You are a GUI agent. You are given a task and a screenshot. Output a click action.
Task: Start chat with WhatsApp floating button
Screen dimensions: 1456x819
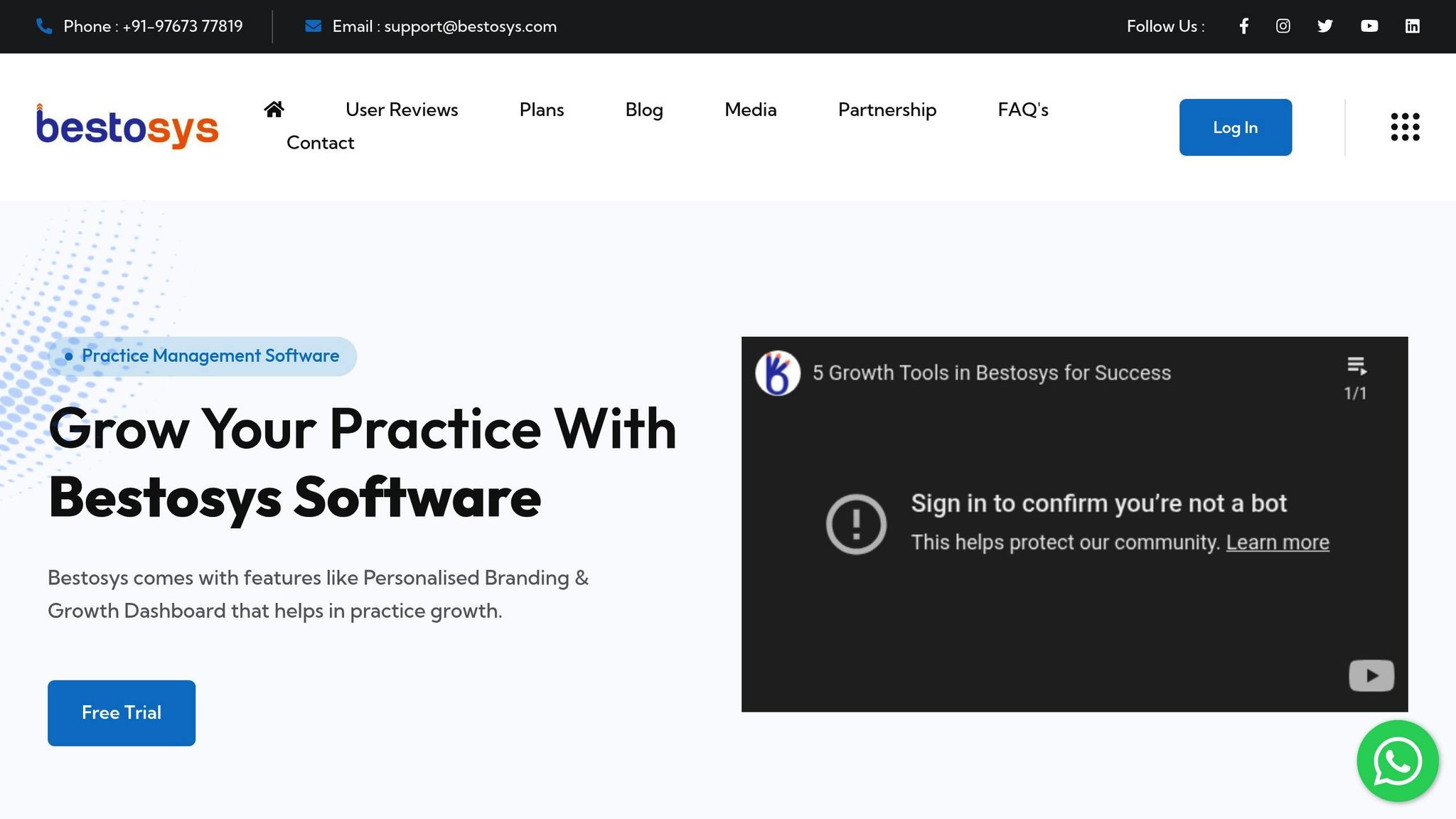pos(1397,761)
